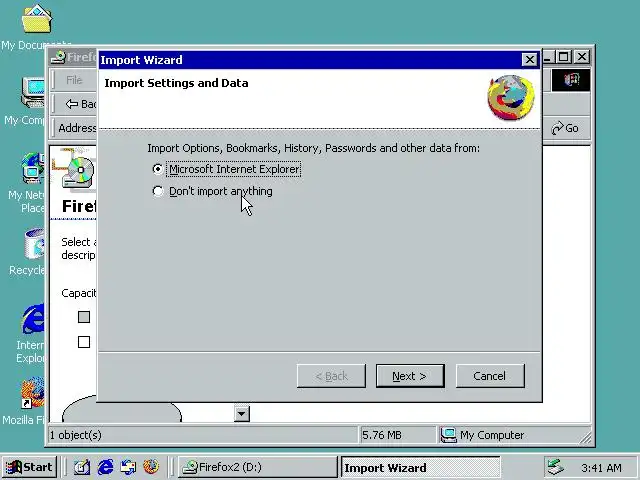Click Import Settings and Data heading
640x480 pixels.
176,83
